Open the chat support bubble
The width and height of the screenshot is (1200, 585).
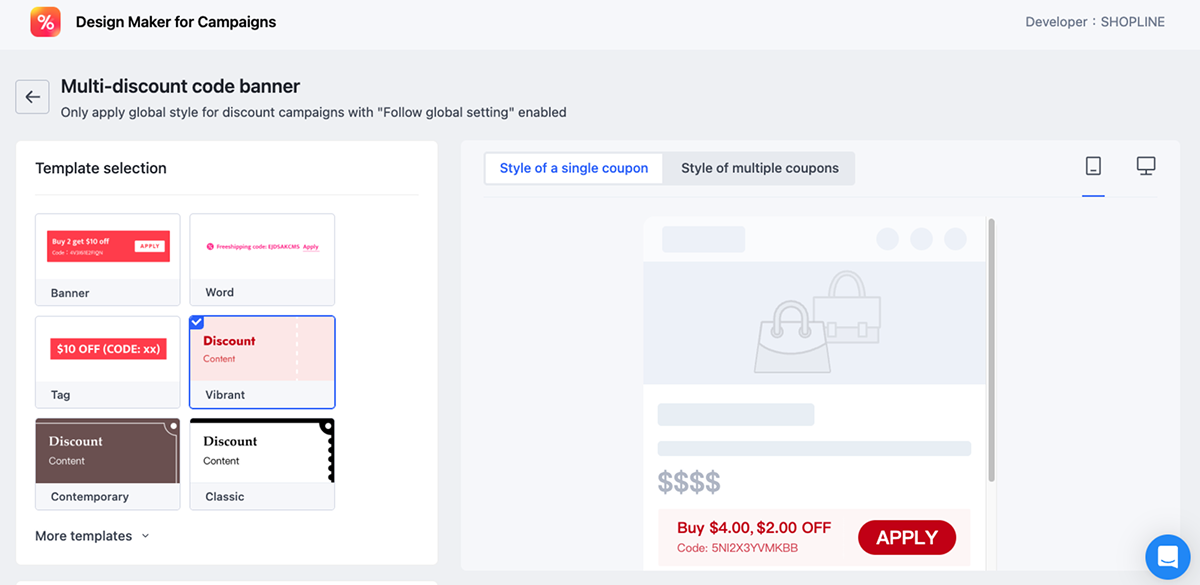point(1166,555)
